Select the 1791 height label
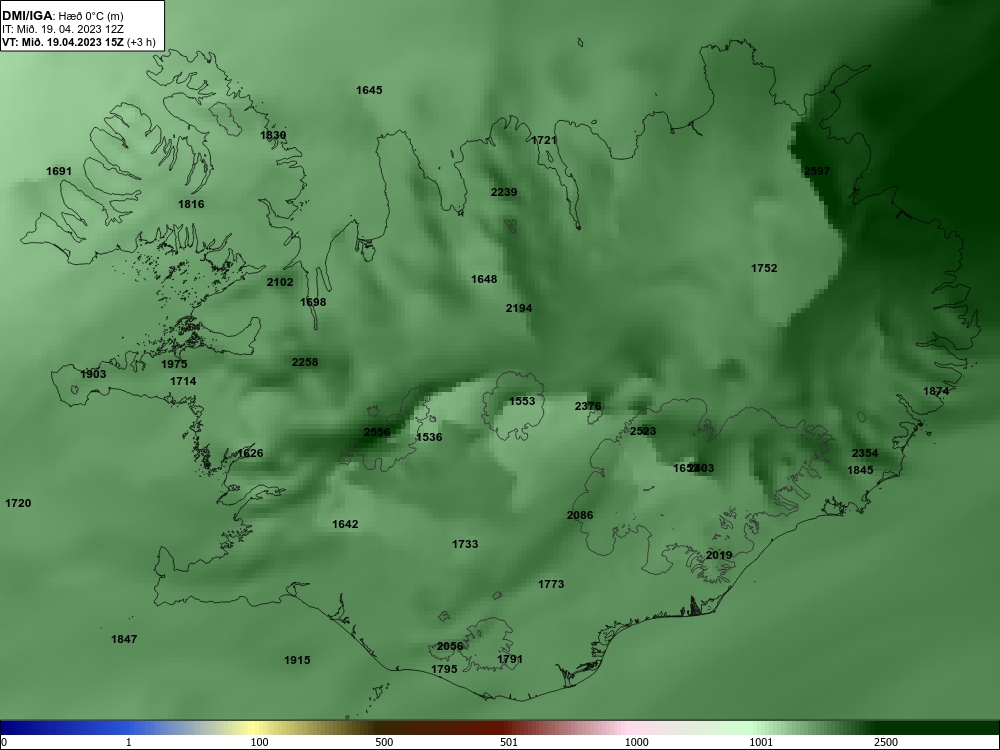Viewport: 1000px width, 750px height. pos(510,659)
